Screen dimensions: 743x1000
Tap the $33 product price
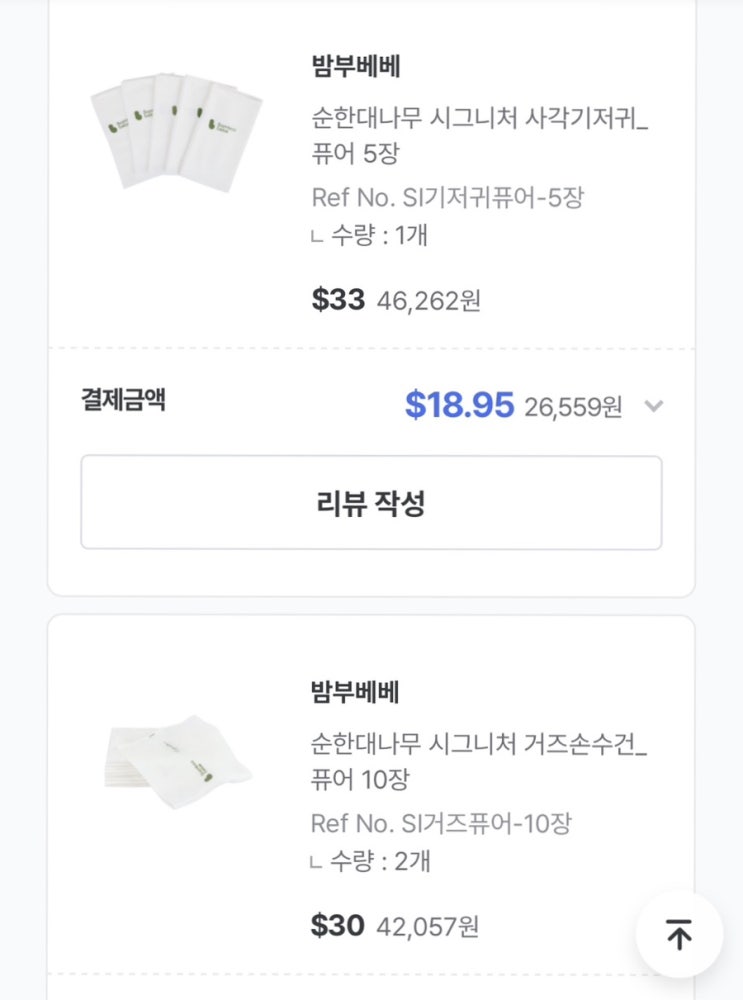pos(338,300)
